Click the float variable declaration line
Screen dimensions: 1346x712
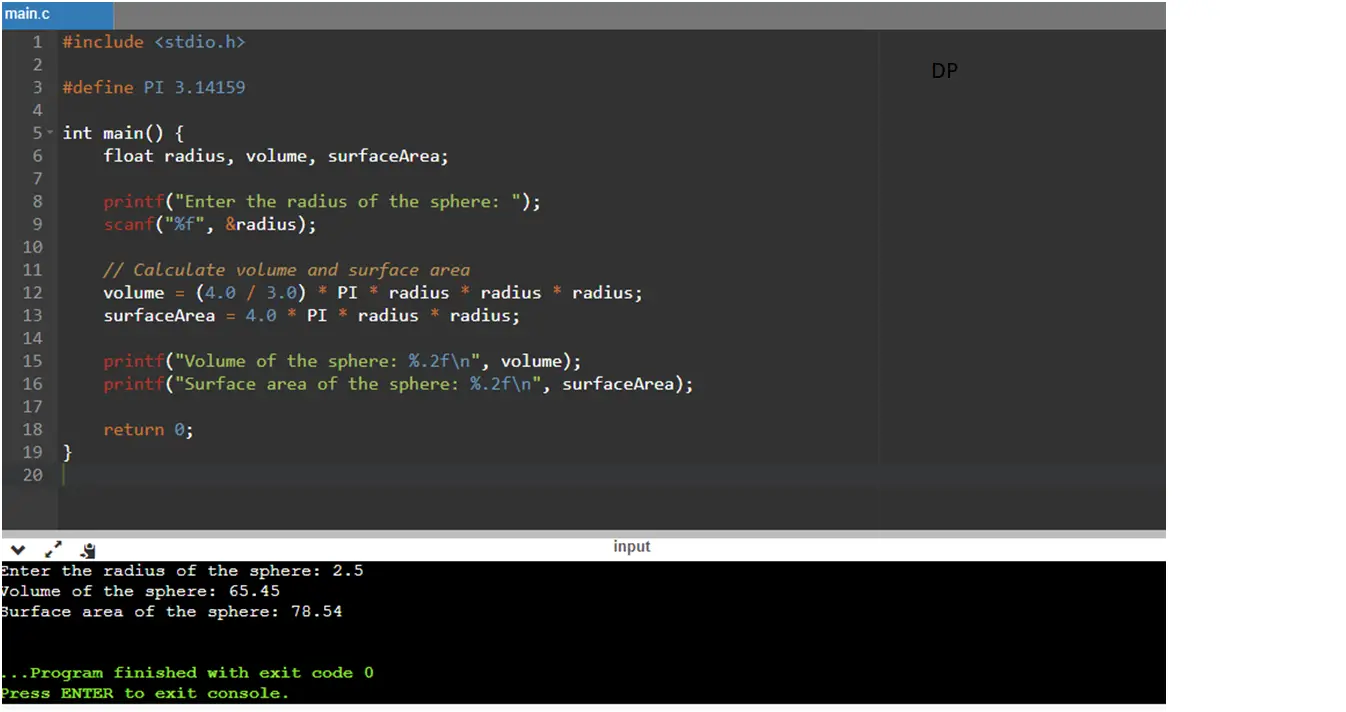point(276,156)
